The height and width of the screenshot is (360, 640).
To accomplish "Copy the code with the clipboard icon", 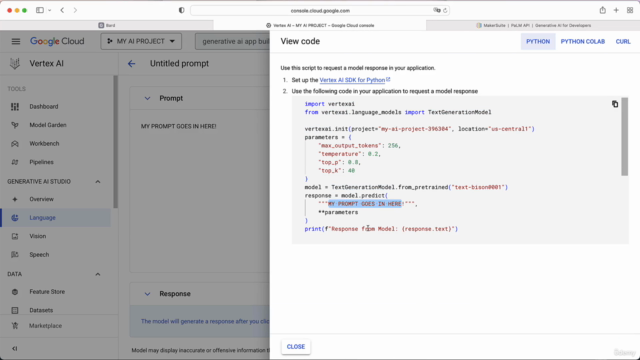I will [615, 104].
